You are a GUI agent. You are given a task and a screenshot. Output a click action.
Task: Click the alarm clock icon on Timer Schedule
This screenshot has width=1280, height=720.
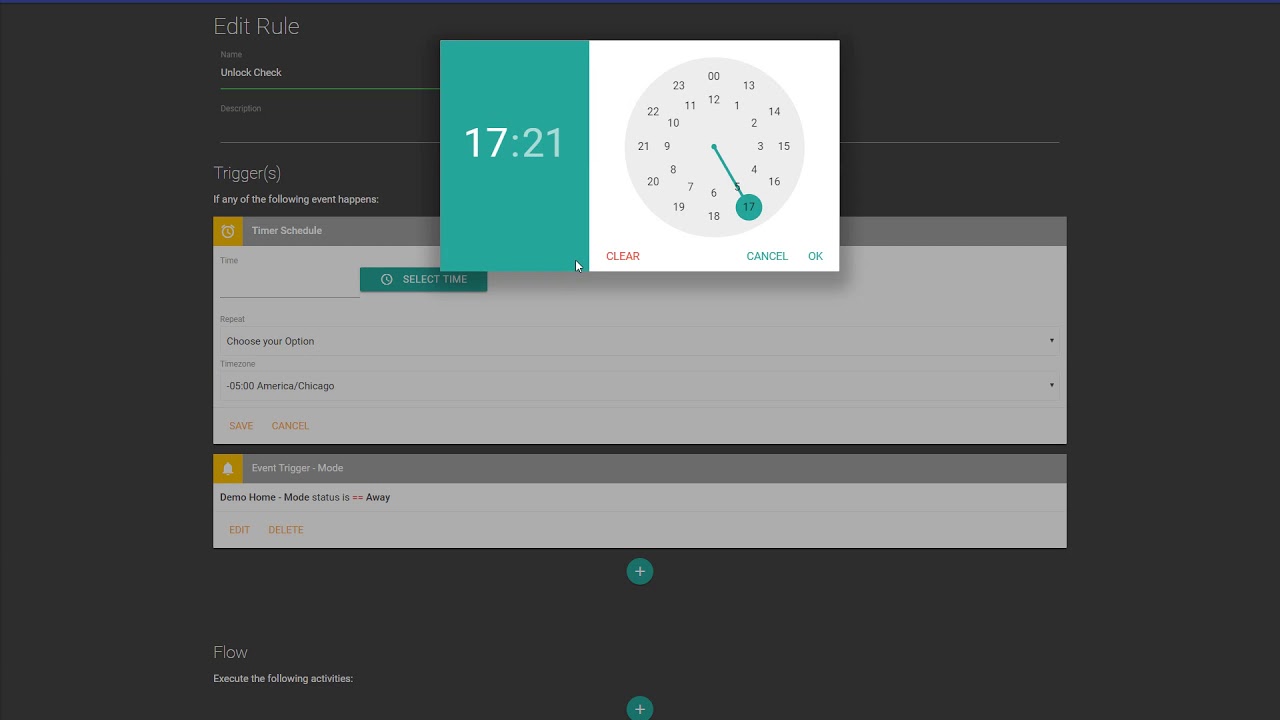[x=228, y=231]
